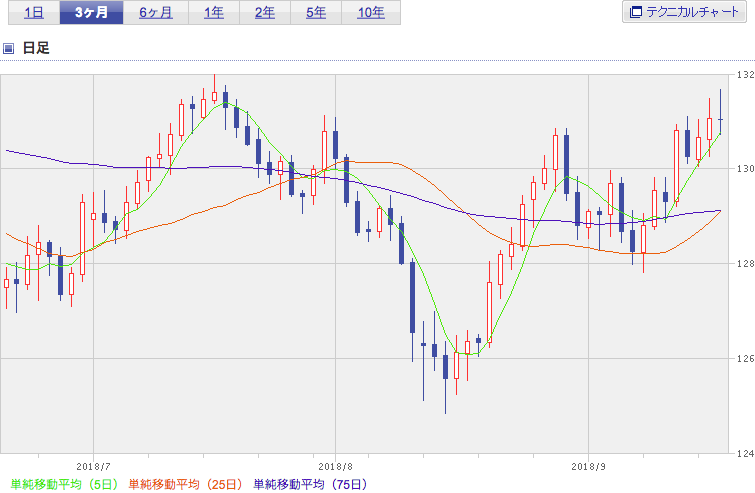755x493 pixels.
Task: Click the square icon beside 日足 heading
Action: tap(8, 48)
